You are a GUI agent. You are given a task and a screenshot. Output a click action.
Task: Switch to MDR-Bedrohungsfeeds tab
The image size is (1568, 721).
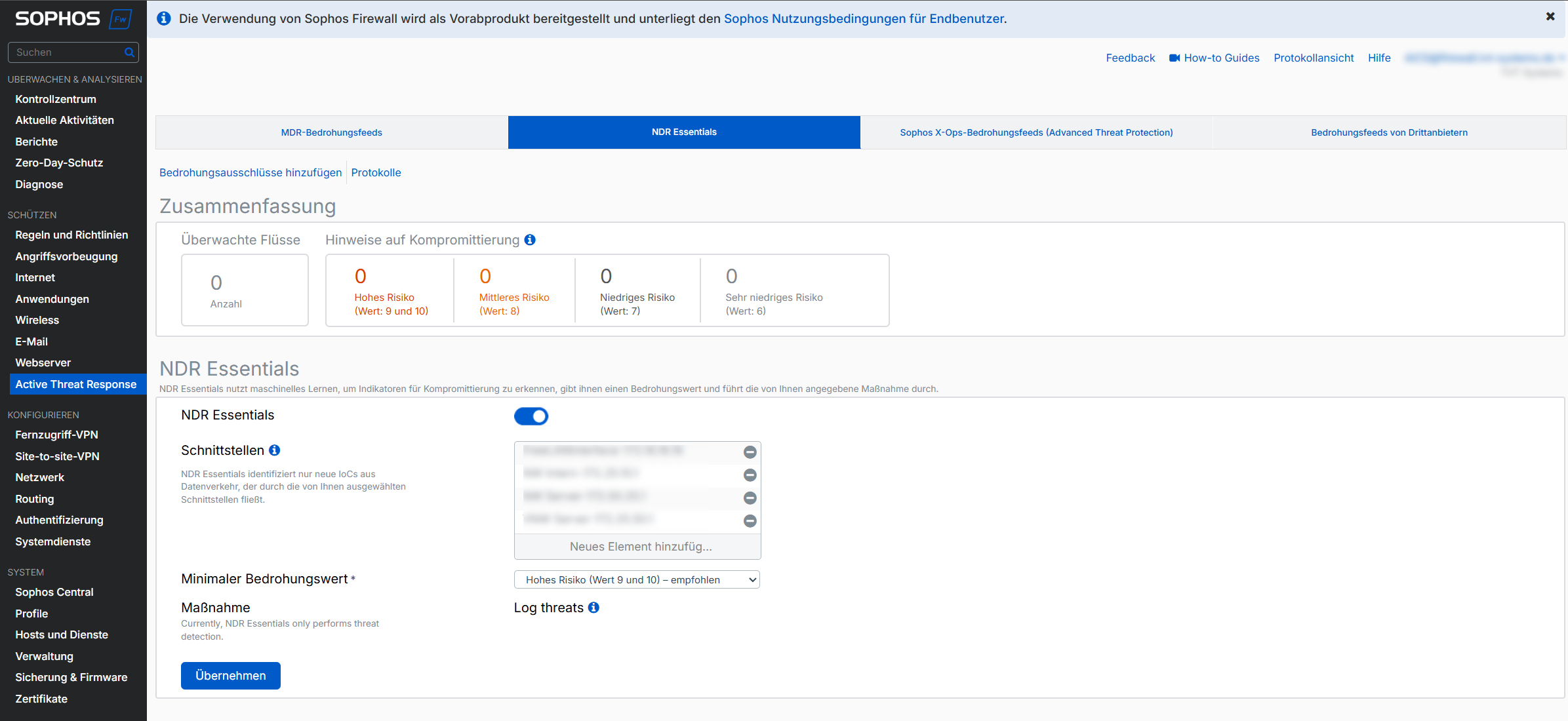click(x=331, y=132)
